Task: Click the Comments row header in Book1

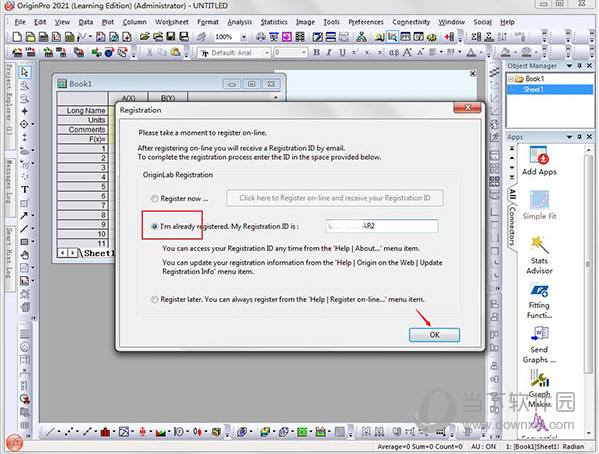Action: (83, 130)
